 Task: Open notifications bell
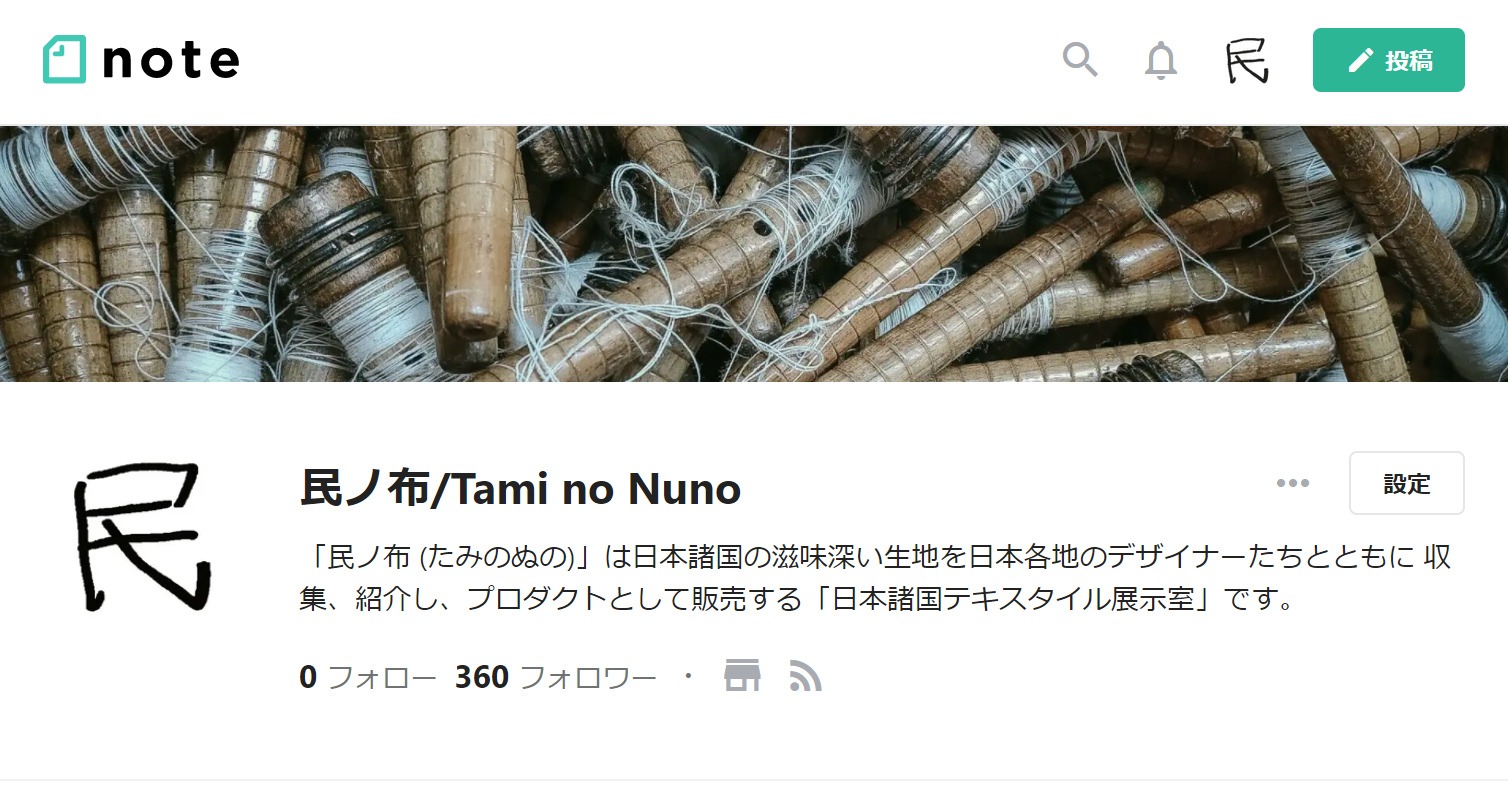[1161, 61]
